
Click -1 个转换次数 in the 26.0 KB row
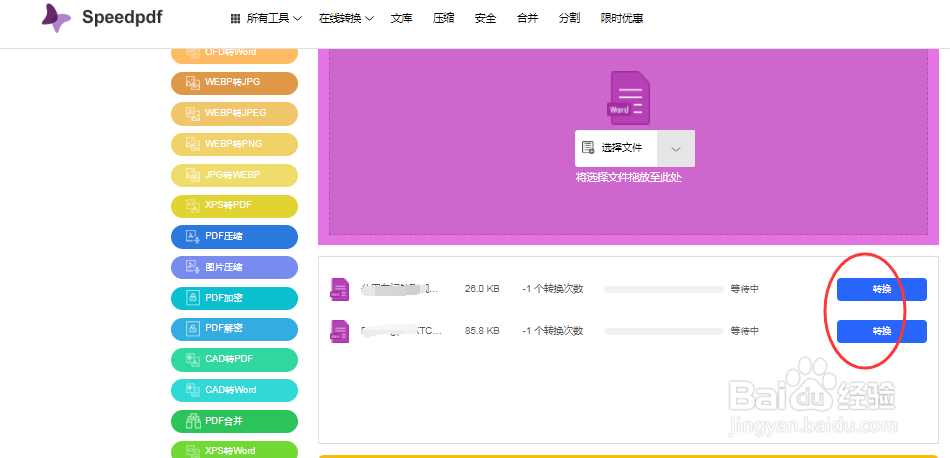(553, 290)
